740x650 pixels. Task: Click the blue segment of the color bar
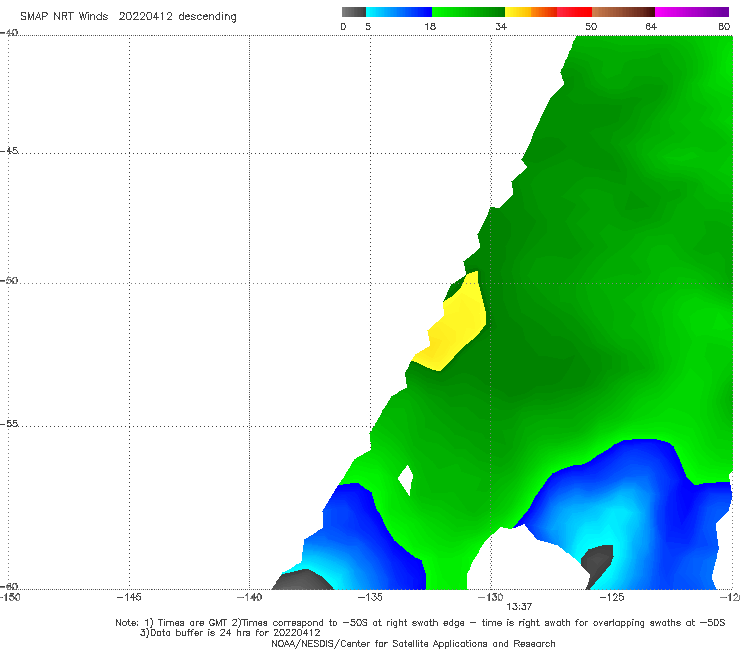point(399,12)
